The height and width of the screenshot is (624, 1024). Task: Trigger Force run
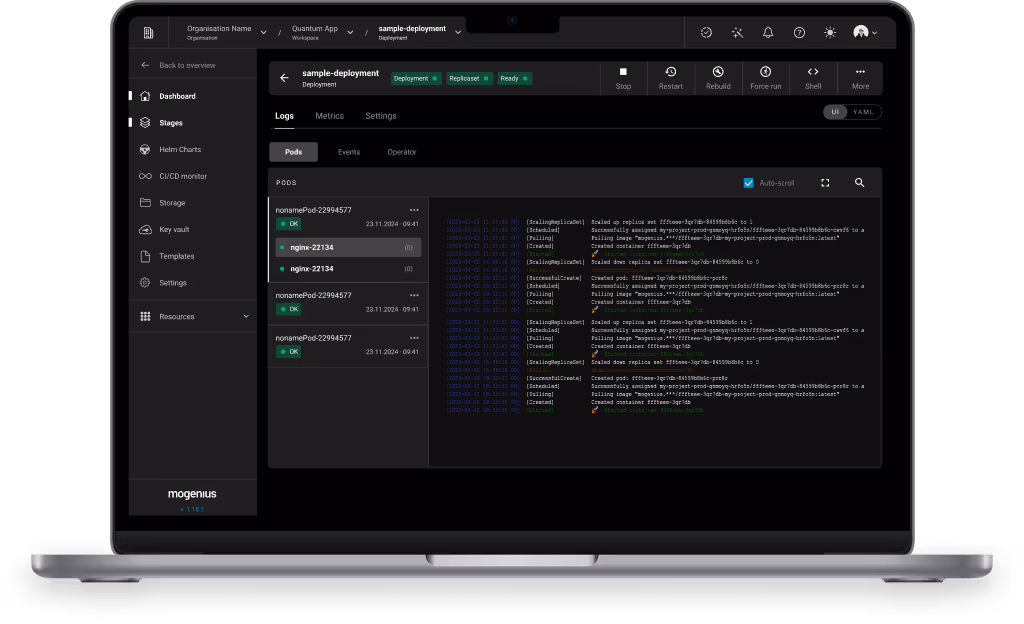click(x=765, y=78)
